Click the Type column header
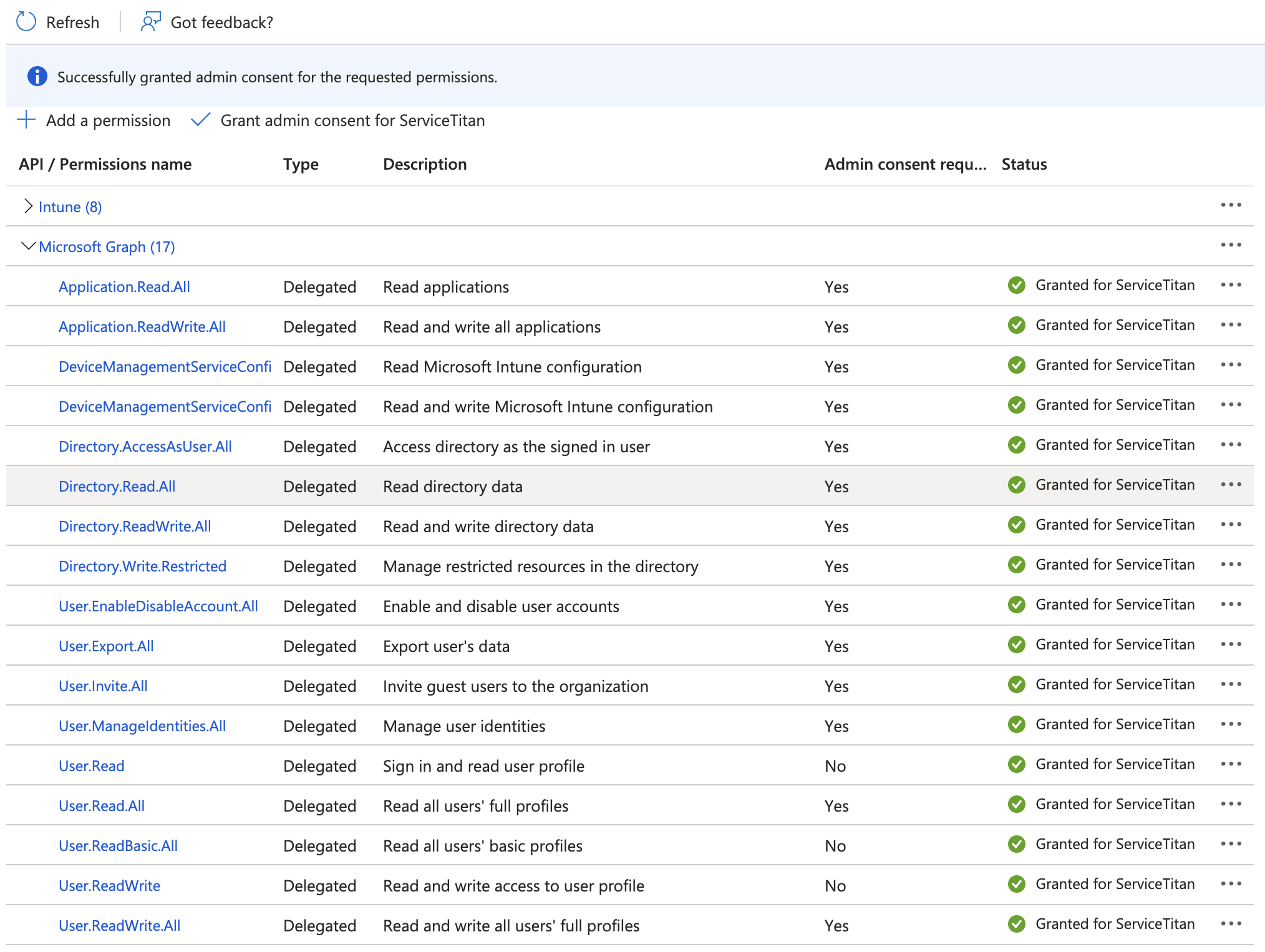 coord(301,164)
